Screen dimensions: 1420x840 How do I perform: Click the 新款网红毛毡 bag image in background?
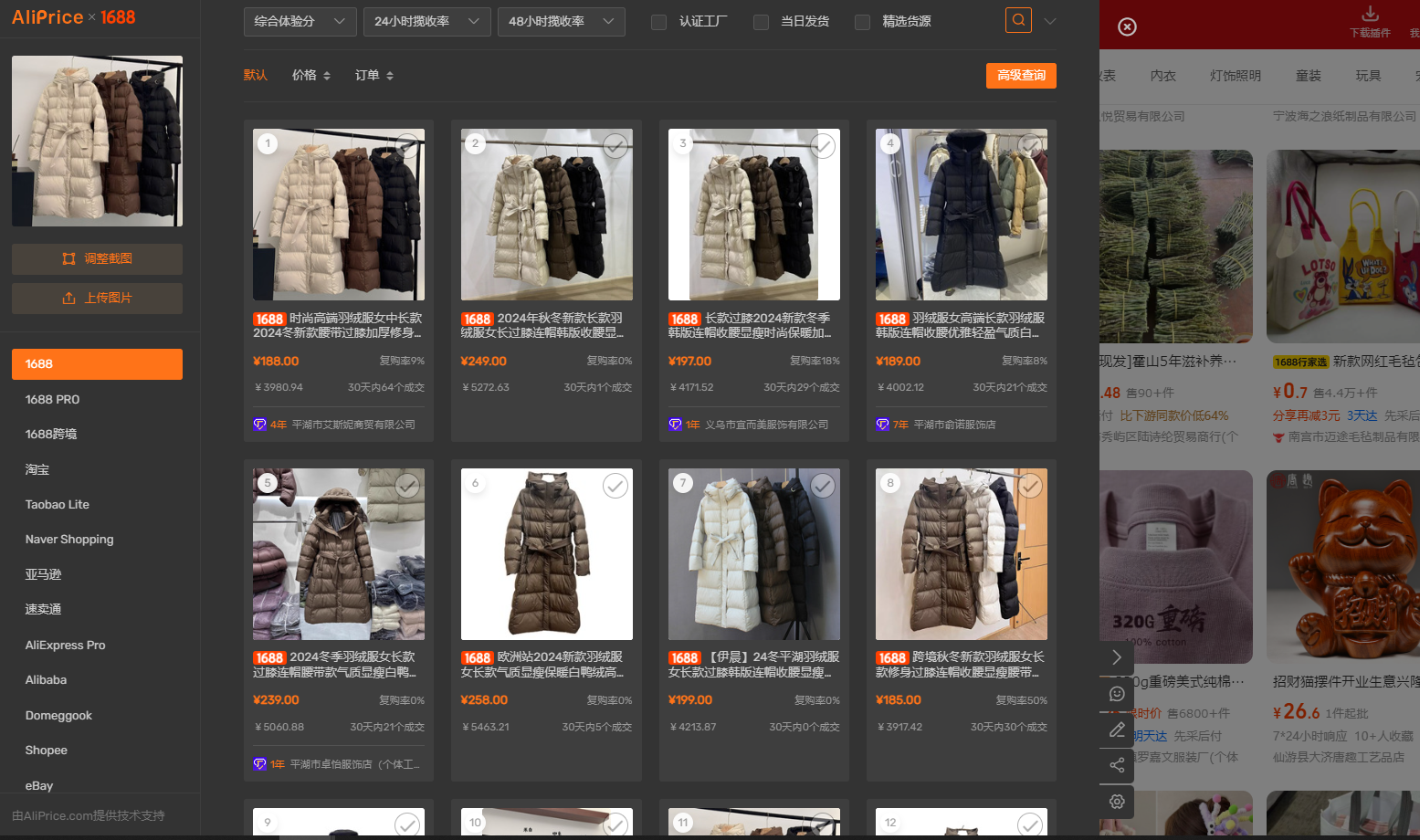click(x=1343, y=247)
